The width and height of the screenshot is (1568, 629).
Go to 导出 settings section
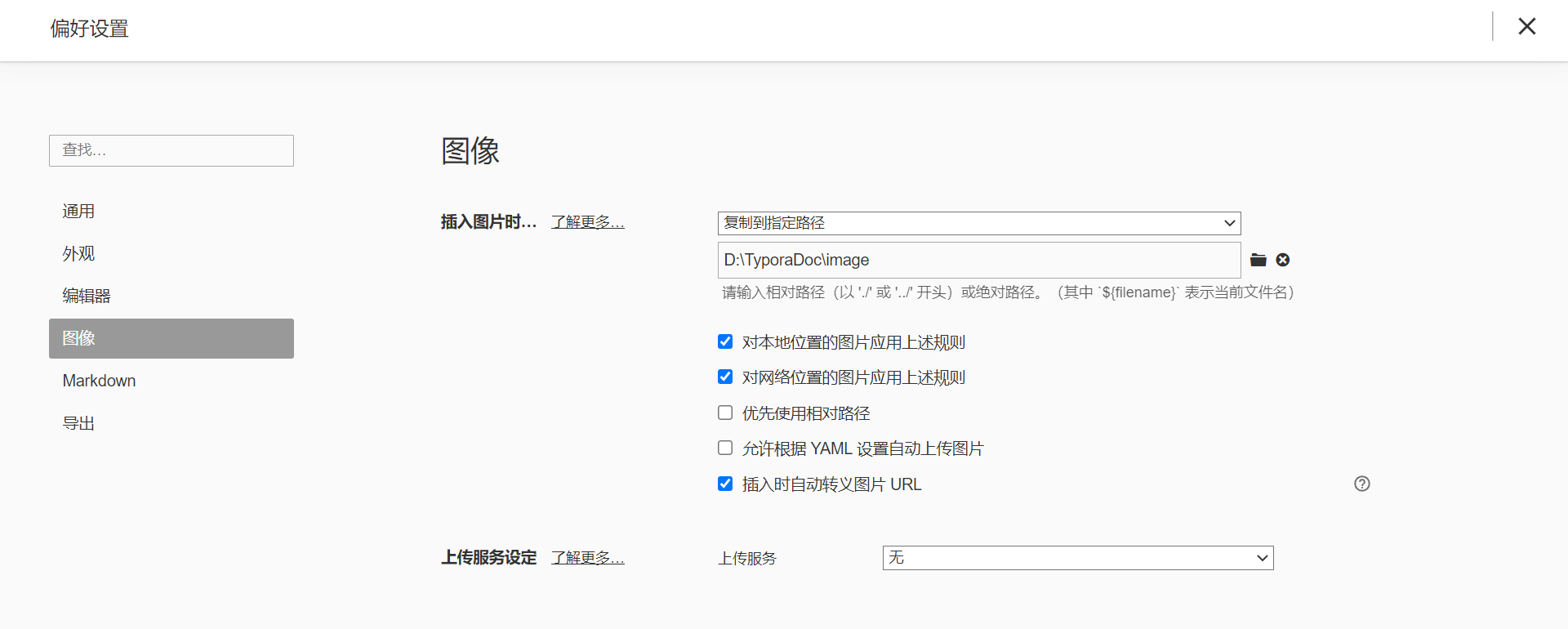171,423
